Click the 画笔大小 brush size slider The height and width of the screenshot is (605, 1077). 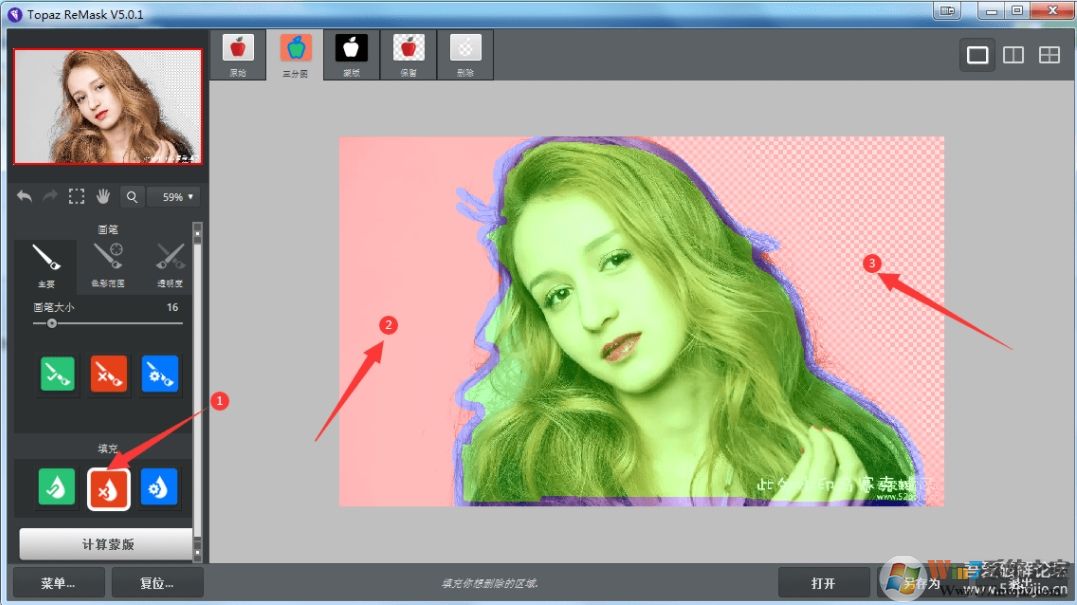point(107,323)
